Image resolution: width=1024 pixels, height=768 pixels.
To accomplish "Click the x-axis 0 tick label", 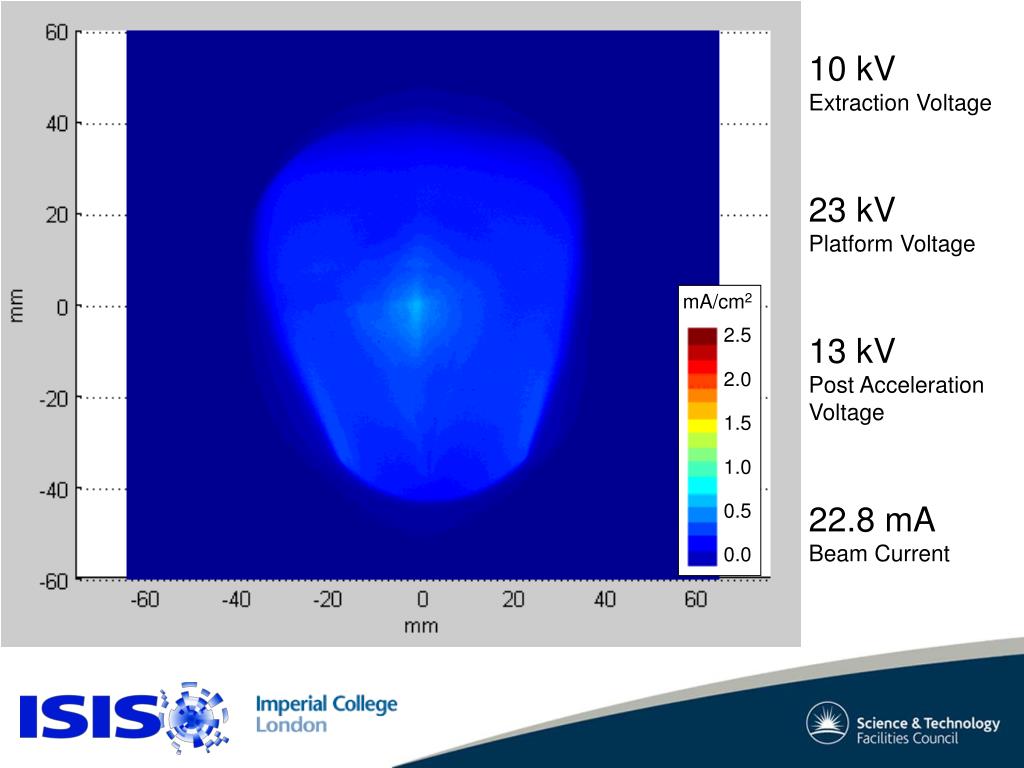I will (423, 599).
